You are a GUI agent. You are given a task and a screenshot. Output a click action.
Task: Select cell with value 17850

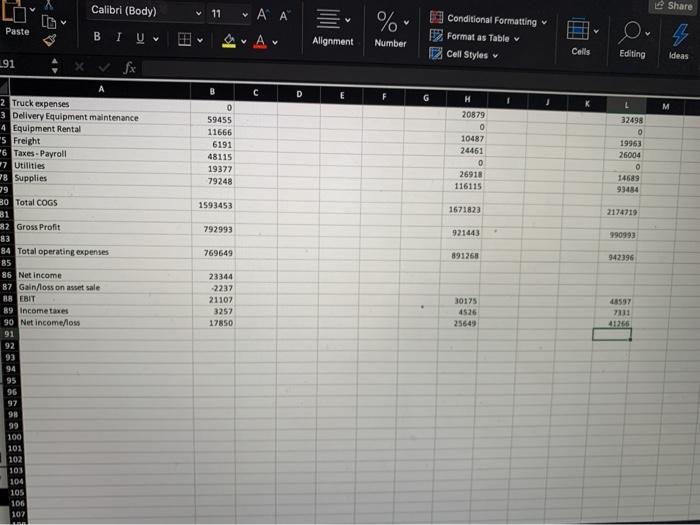(213, 323)
